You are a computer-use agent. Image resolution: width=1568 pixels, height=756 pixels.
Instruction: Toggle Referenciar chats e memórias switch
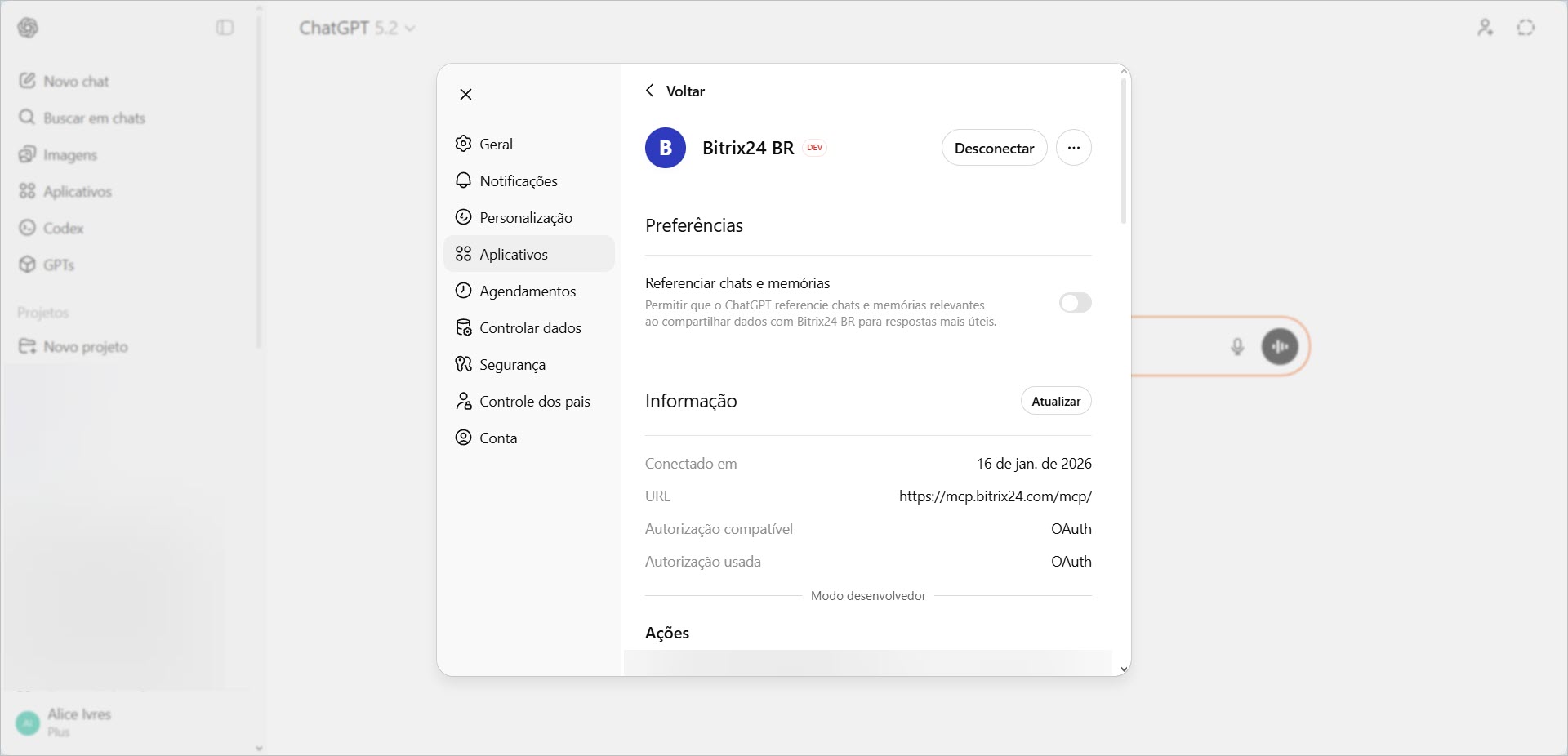[x=1075, y=303]
